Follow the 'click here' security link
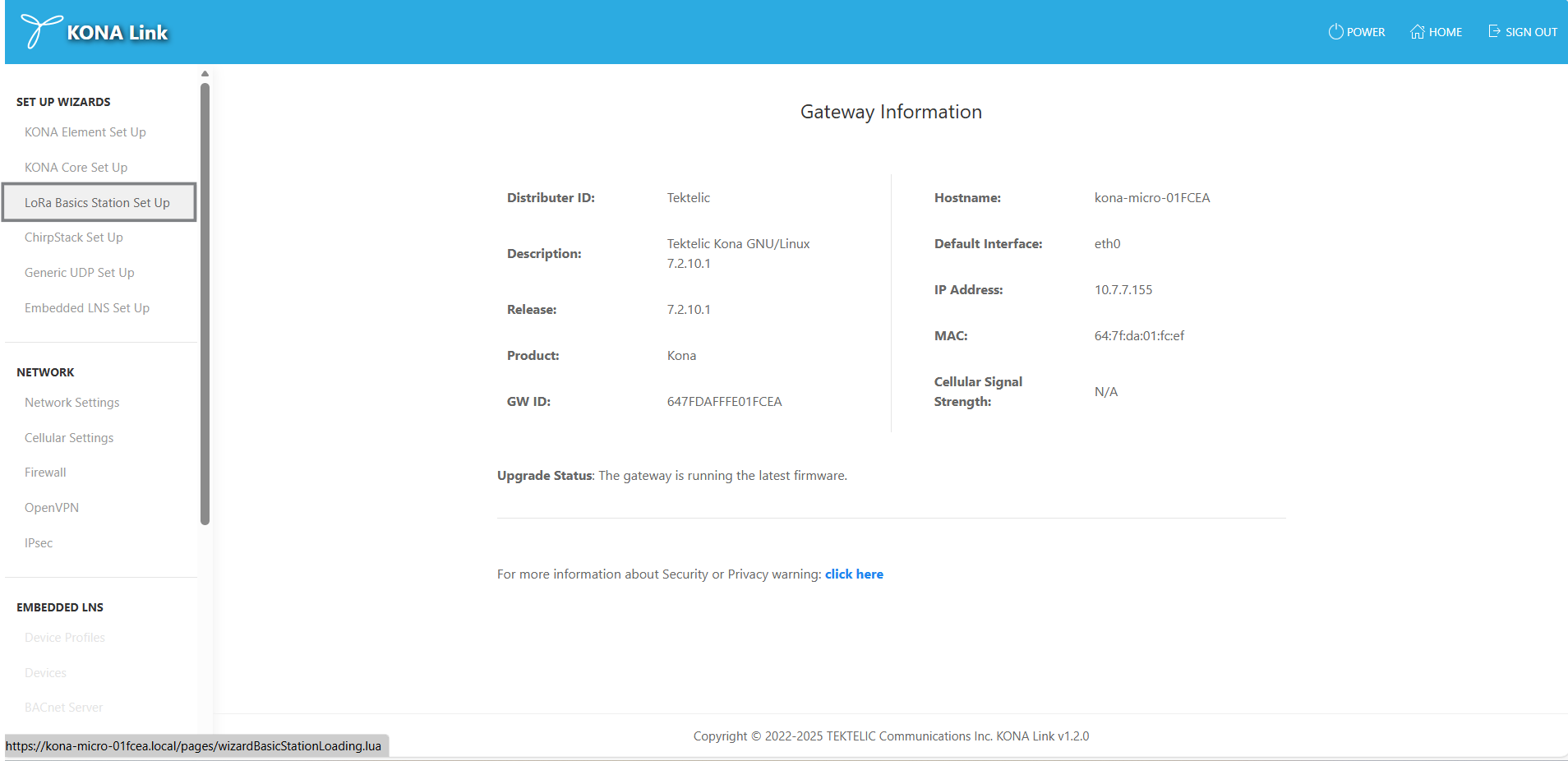 pos(854,574)
